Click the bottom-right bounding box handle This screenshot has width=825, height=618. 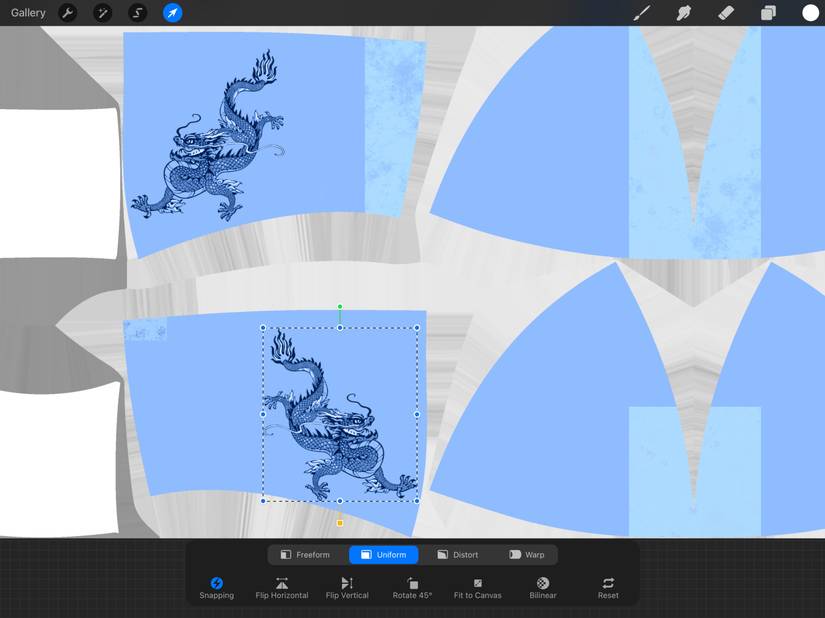(417, 501)
